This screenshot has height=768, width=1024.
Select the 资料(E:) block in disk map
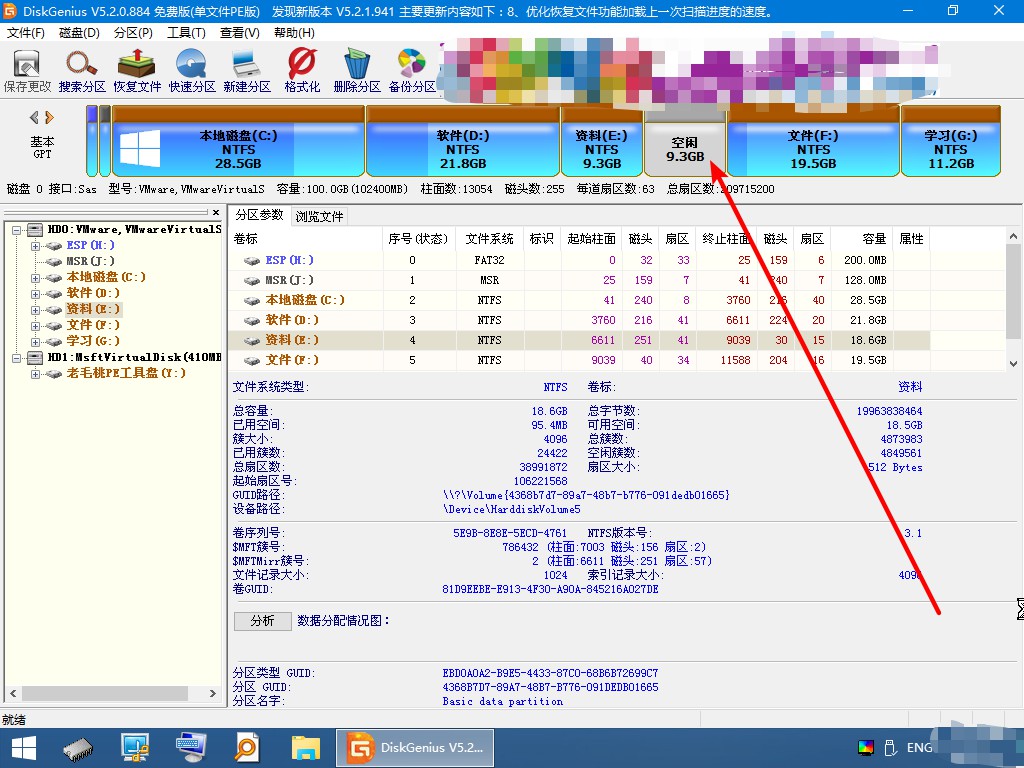point(601,142)
